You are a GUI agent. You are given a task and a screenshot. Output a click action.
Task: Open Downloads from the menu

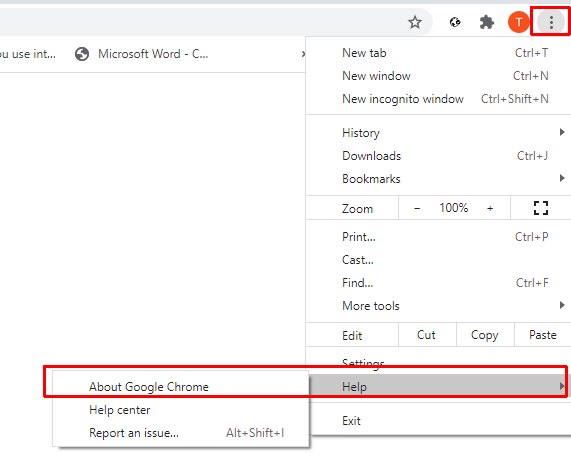click(x=439, y=156)
